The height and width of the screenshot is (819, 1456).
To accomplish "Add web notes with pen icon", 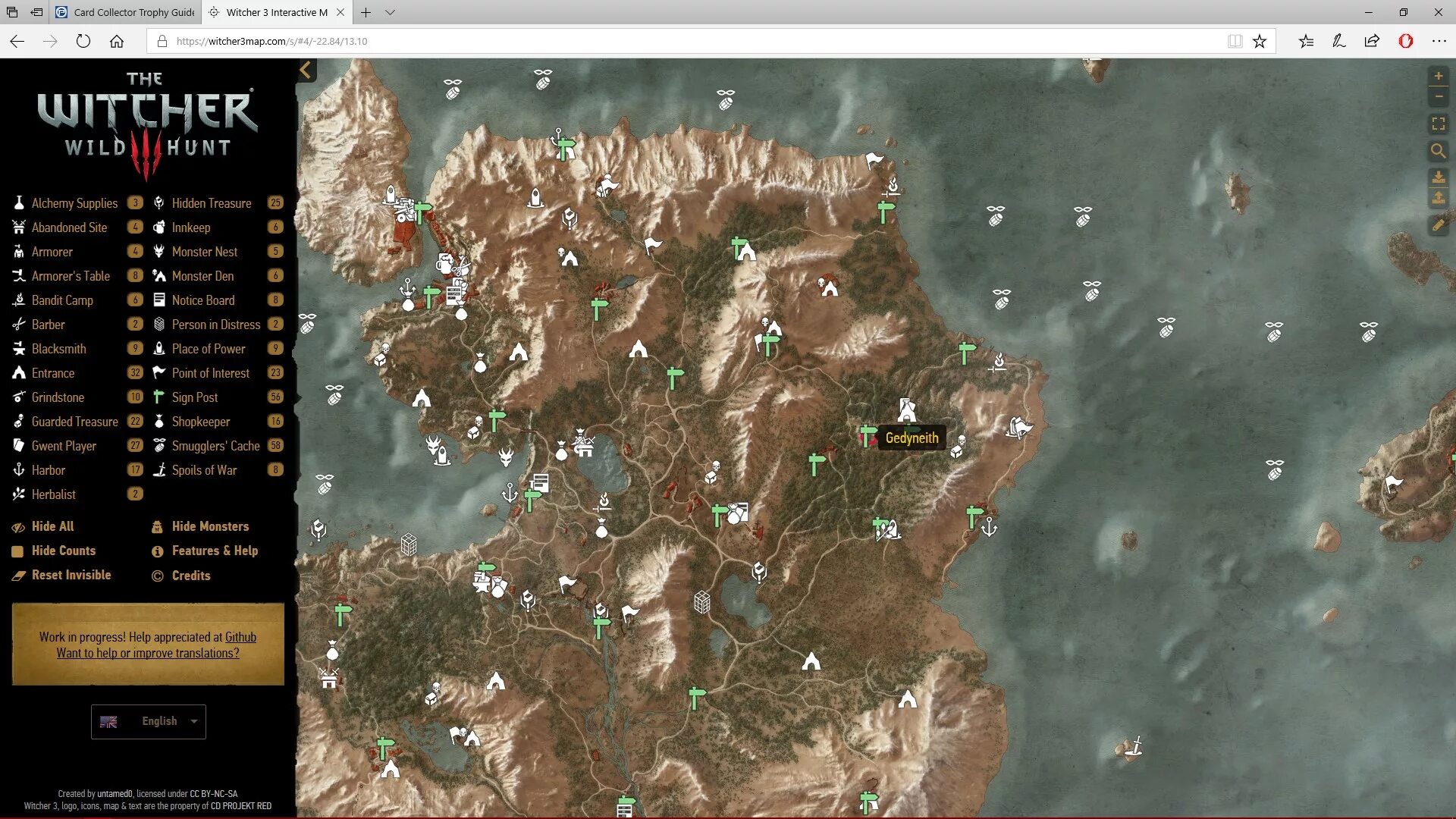I will point(1339,42).
